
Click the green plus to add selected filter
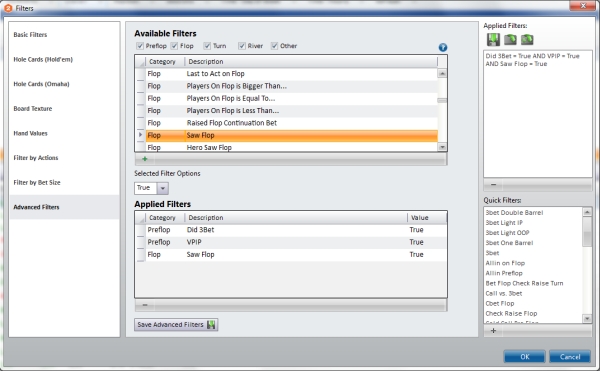tap(145, 159)
